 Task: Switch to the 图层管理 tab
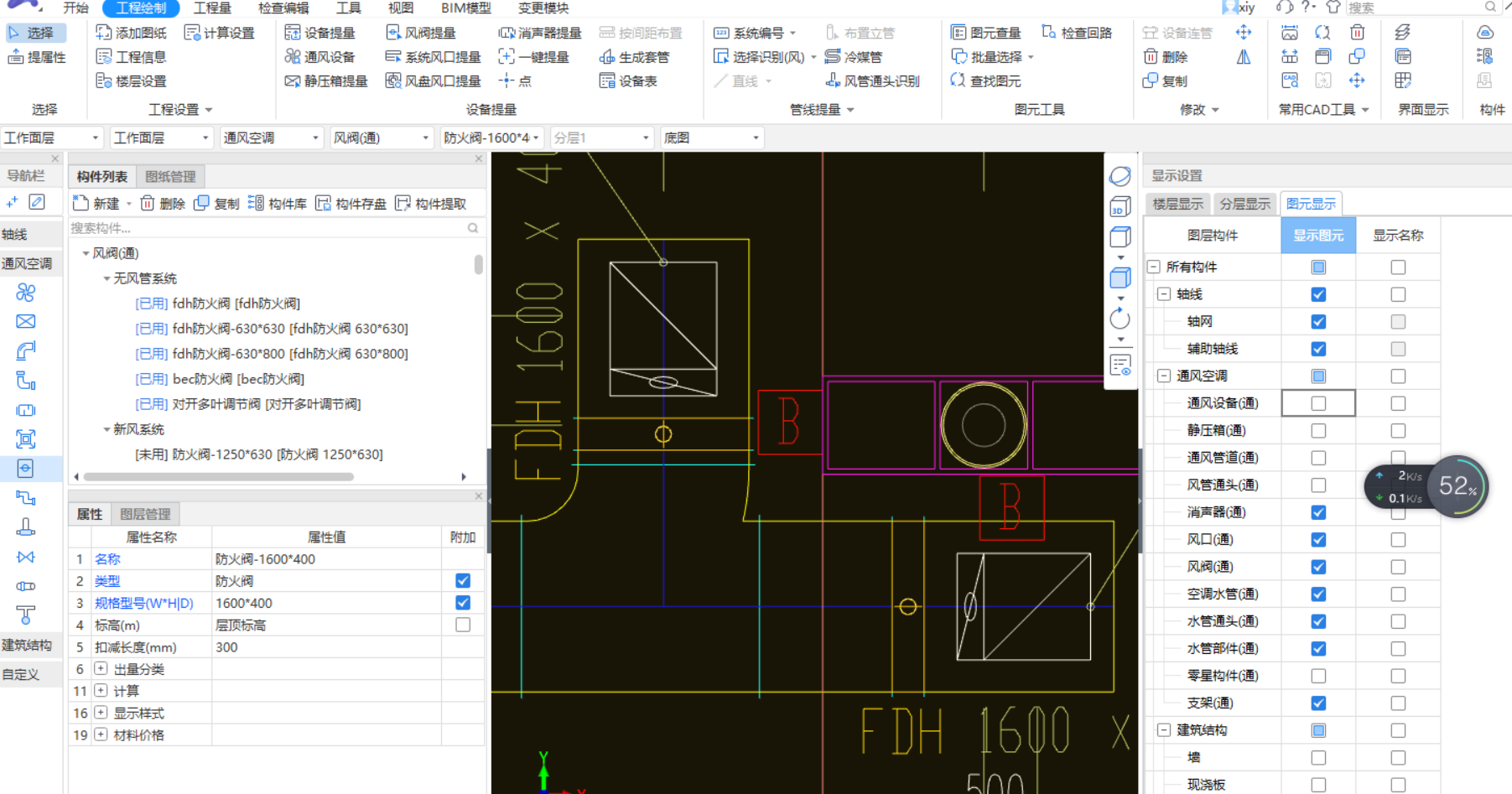[x=145, y=514]
